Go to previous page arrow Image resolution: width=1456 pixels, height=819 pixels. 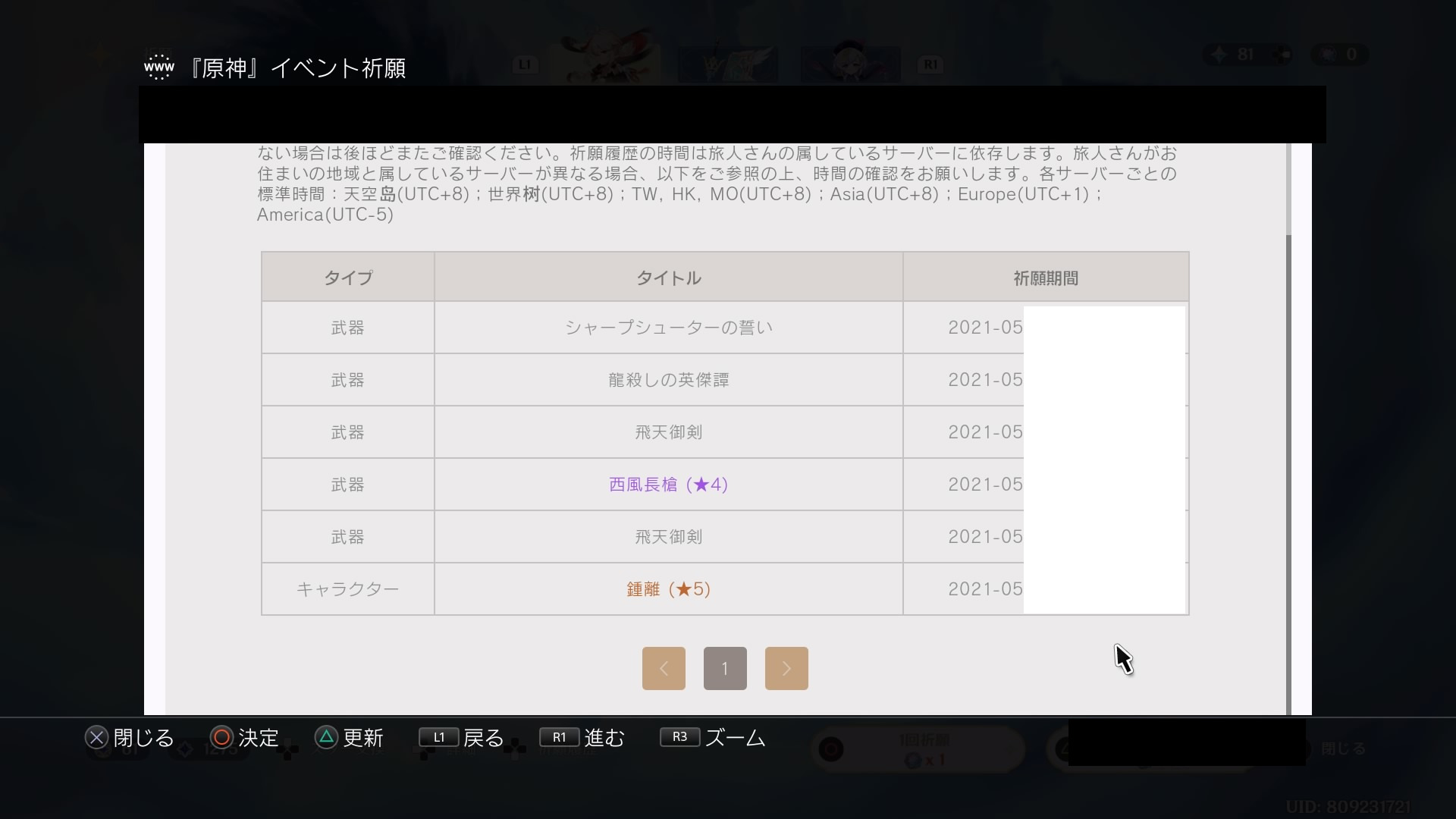click(x=664, y=668)
